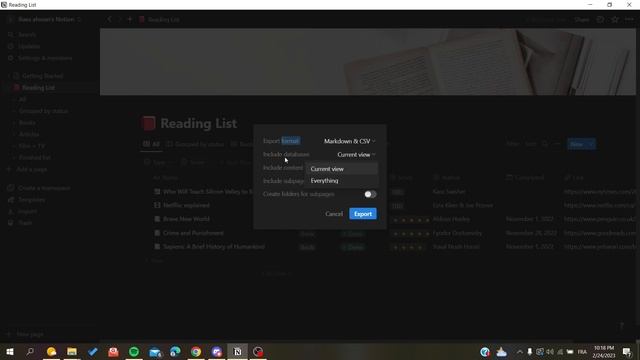Open the workspace switcher at sidebar top
This screenshot has height=360, width=640.
pos(46,20)
